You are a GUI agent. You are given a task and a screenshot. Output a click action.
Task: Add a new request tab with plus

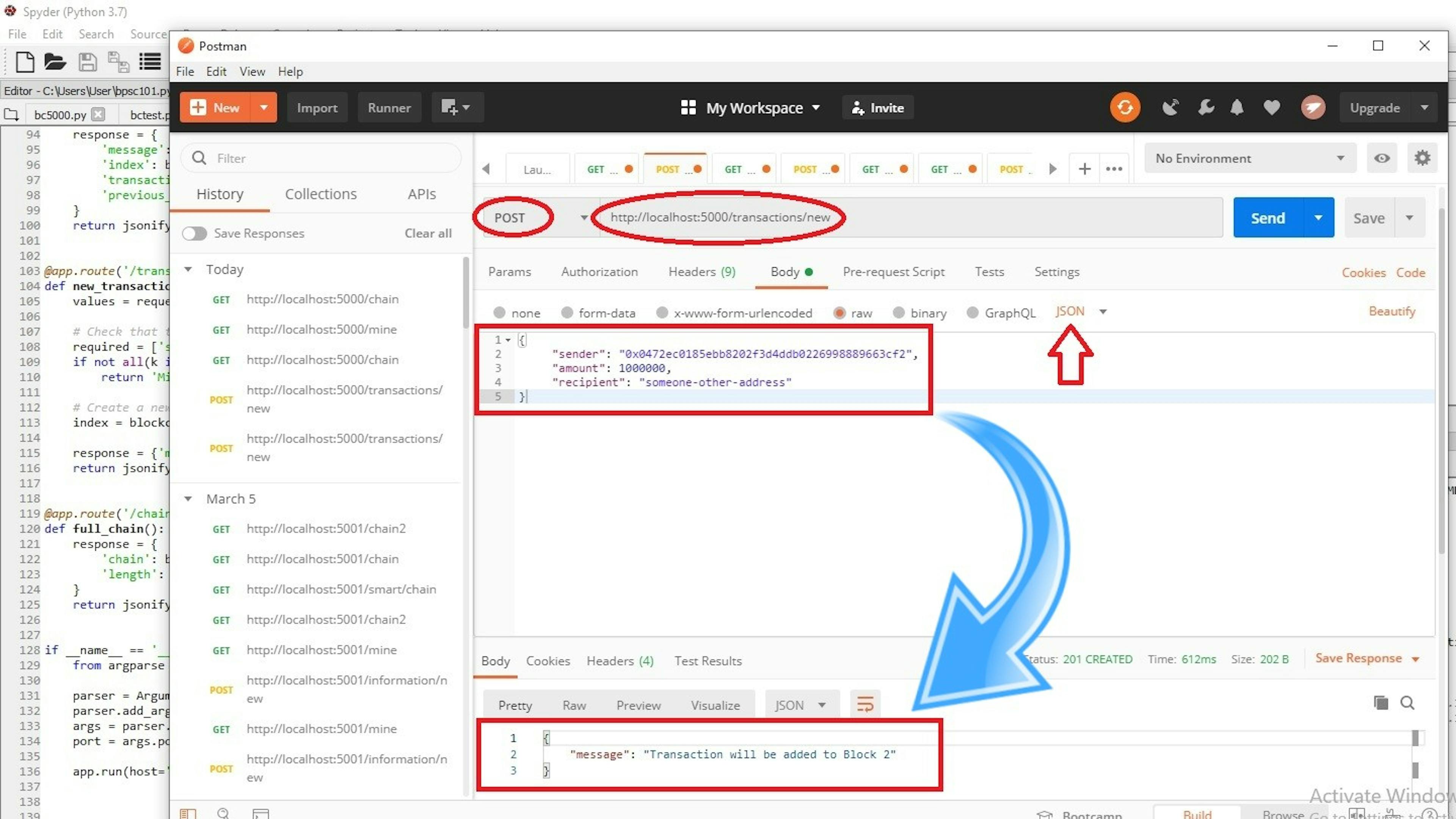click(1084, 169)
